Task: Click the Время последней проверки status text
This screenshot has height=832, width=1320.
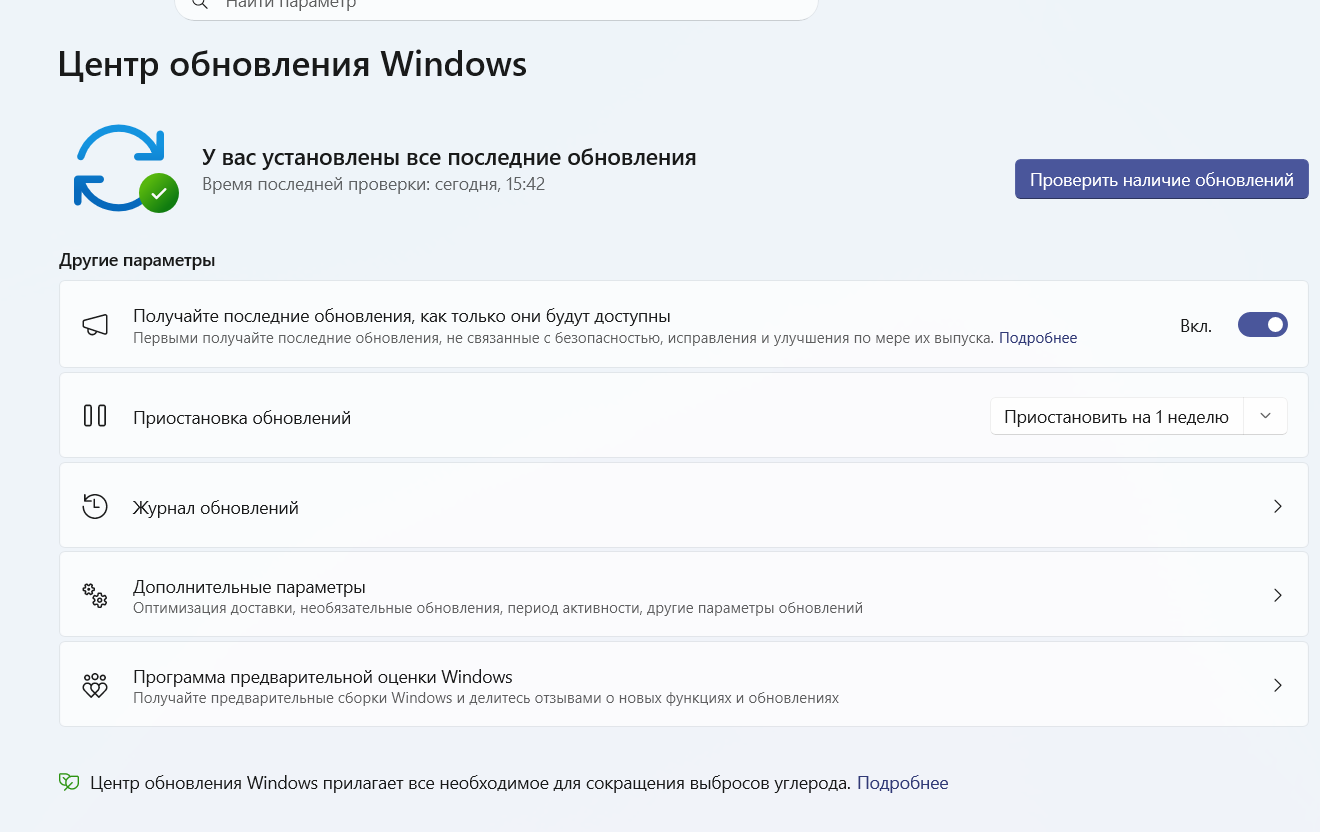Action: point(374,185)
